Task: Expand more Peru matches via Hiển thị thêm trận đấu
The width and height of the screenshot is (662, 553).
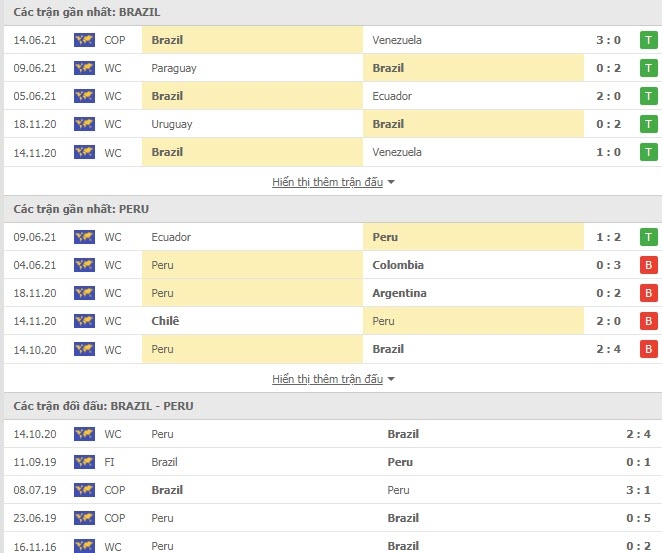Action: click(327, 379)
